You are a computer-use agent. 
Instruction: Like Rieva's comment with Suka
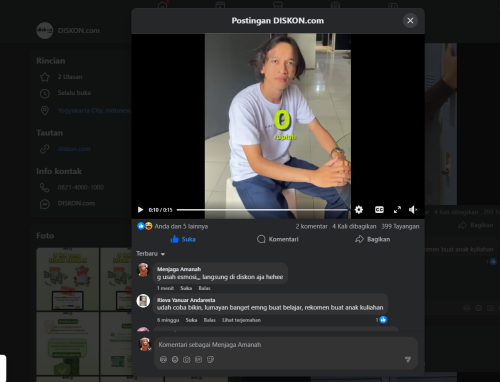(x=191, y=320)
